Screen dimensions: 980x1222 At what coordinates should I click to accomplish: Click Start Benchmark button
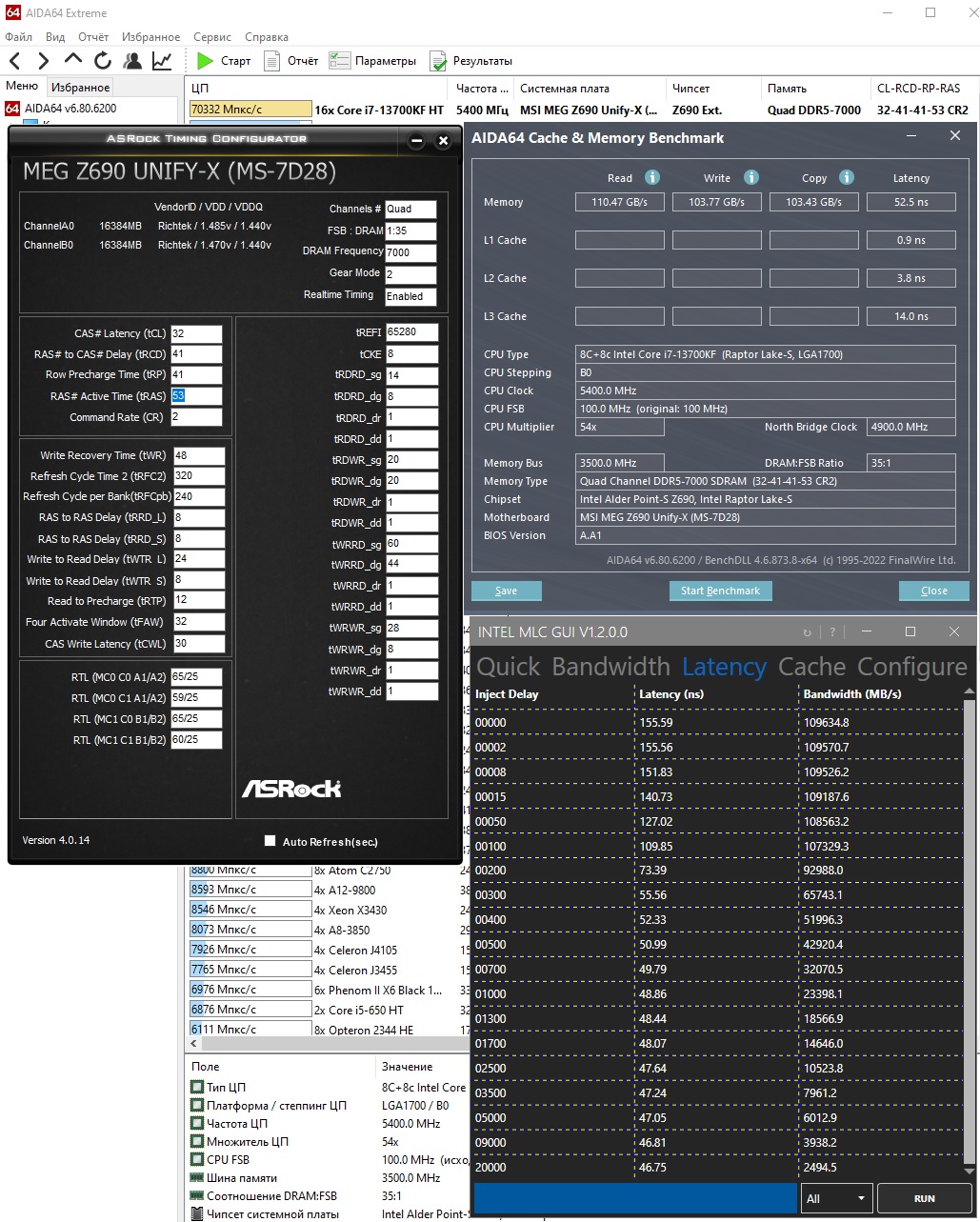click(x=720, y=591)
